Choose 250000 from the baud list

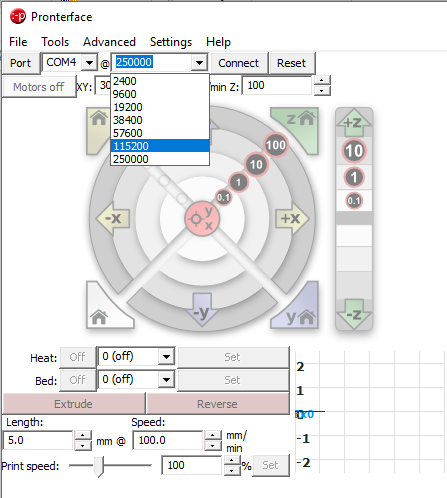click(160, 159)
